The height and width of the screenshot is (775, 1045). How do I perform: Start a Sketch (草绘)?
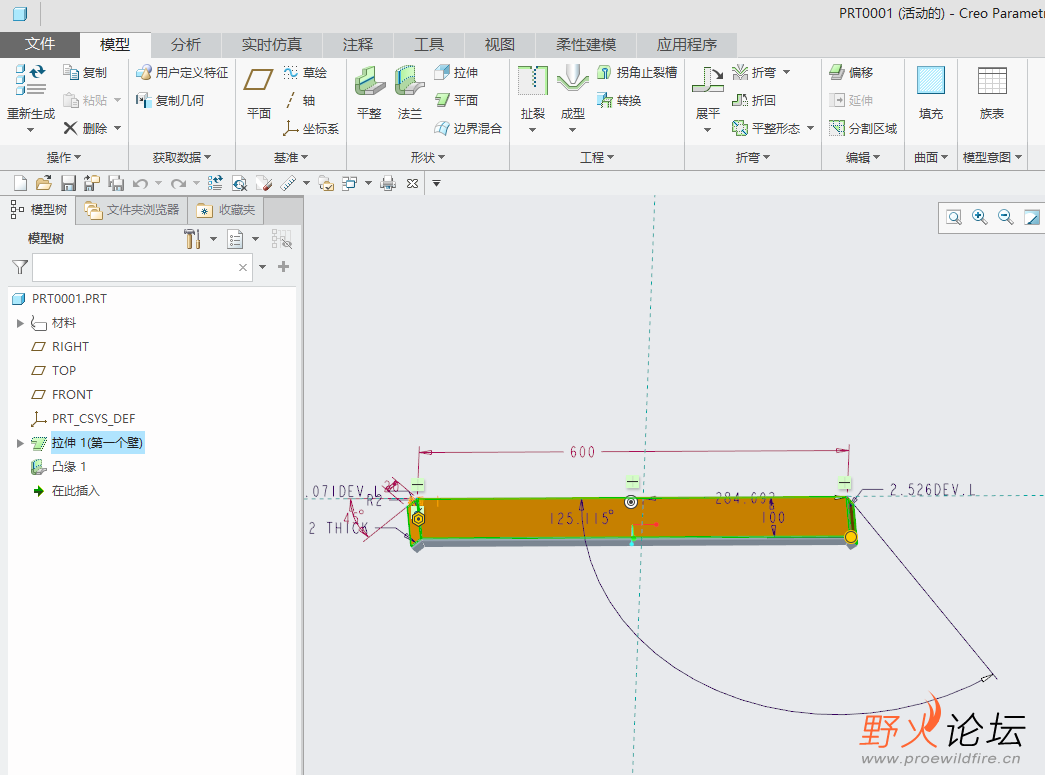pos(305,72)
